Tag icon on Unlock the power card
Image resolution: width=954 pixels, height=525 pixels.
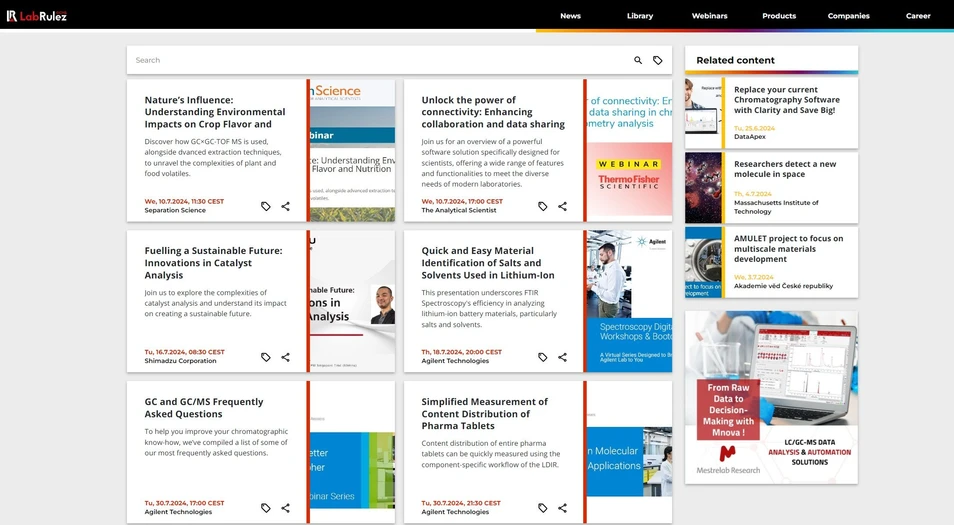pos(543,206)
